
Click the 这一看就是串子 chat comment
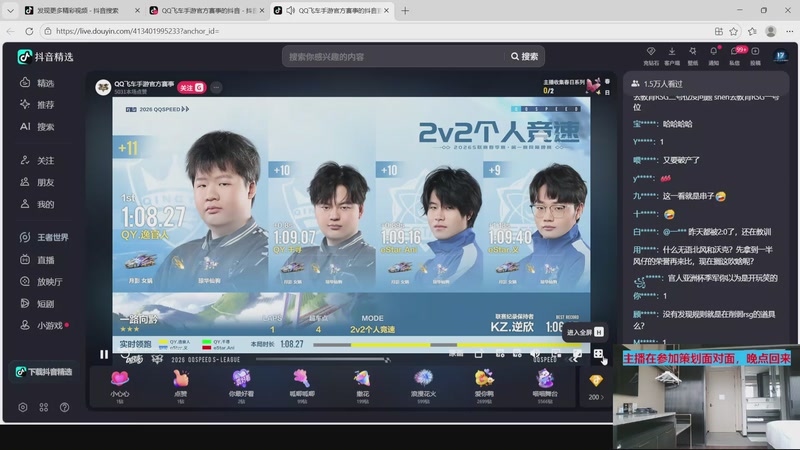pyautogui.click(x=694, y=196)
